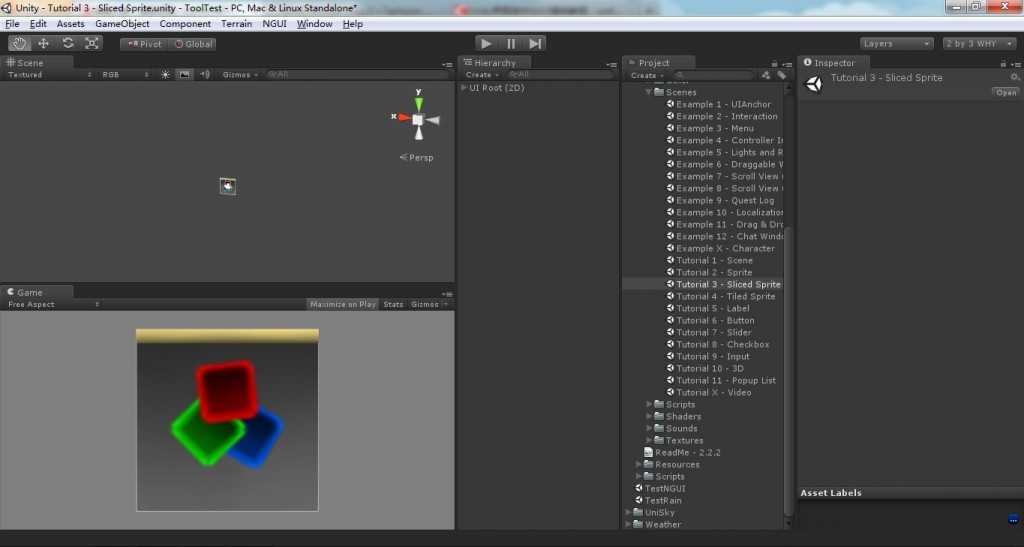Viewport: 1024px width, 547px height.
Task: Select the Move tool in toolbar
Action: (x=43, y=44)
